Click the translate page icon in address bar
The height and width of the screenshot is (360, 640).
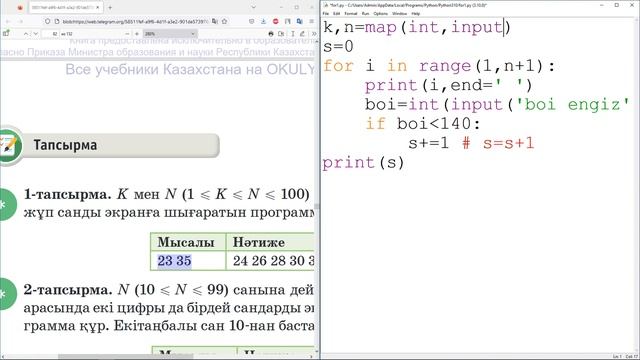215,21
